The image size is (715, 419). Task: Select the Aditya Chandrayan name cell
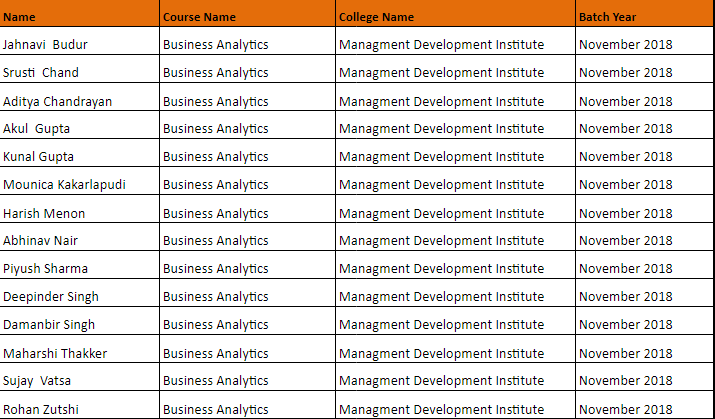[57, 101]
